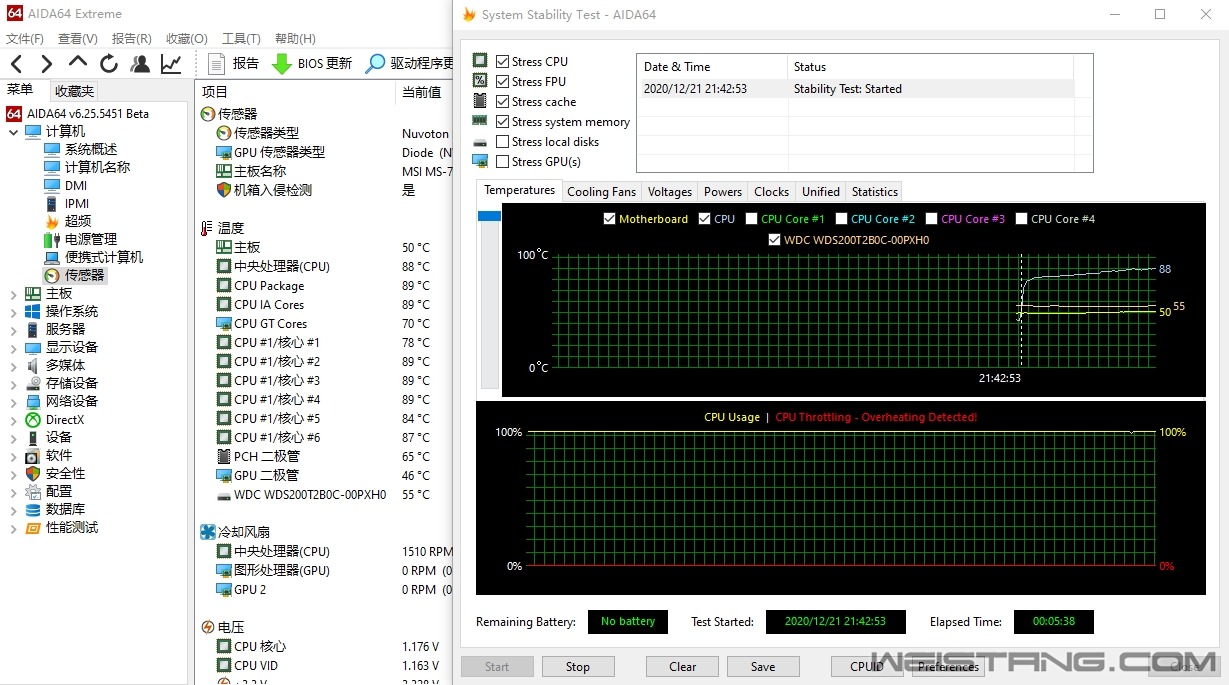The width and height of the screenshot is (1229, 685).
Task: Open the 查看(V) menu
Action: tap(77, 38)
